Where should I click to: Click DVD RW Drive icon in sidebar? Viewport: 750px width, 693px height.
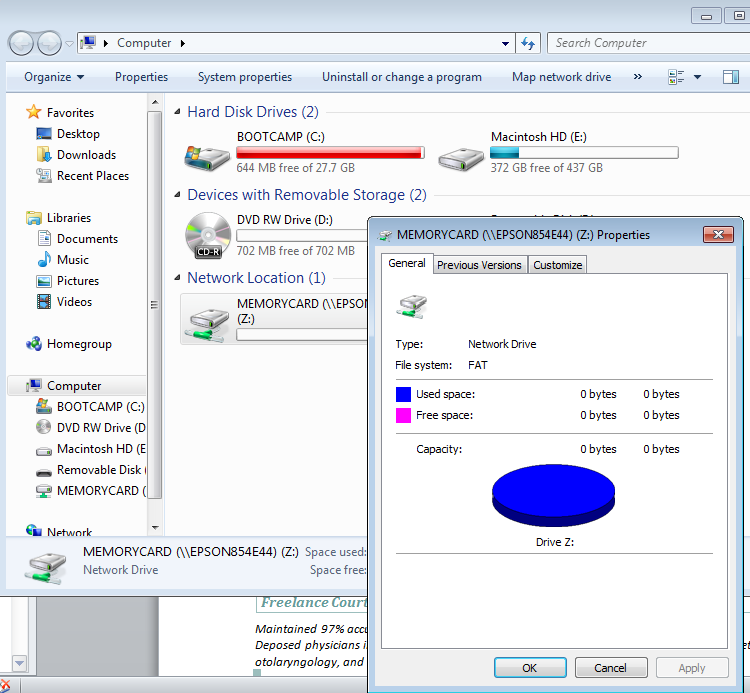[44, 427]
